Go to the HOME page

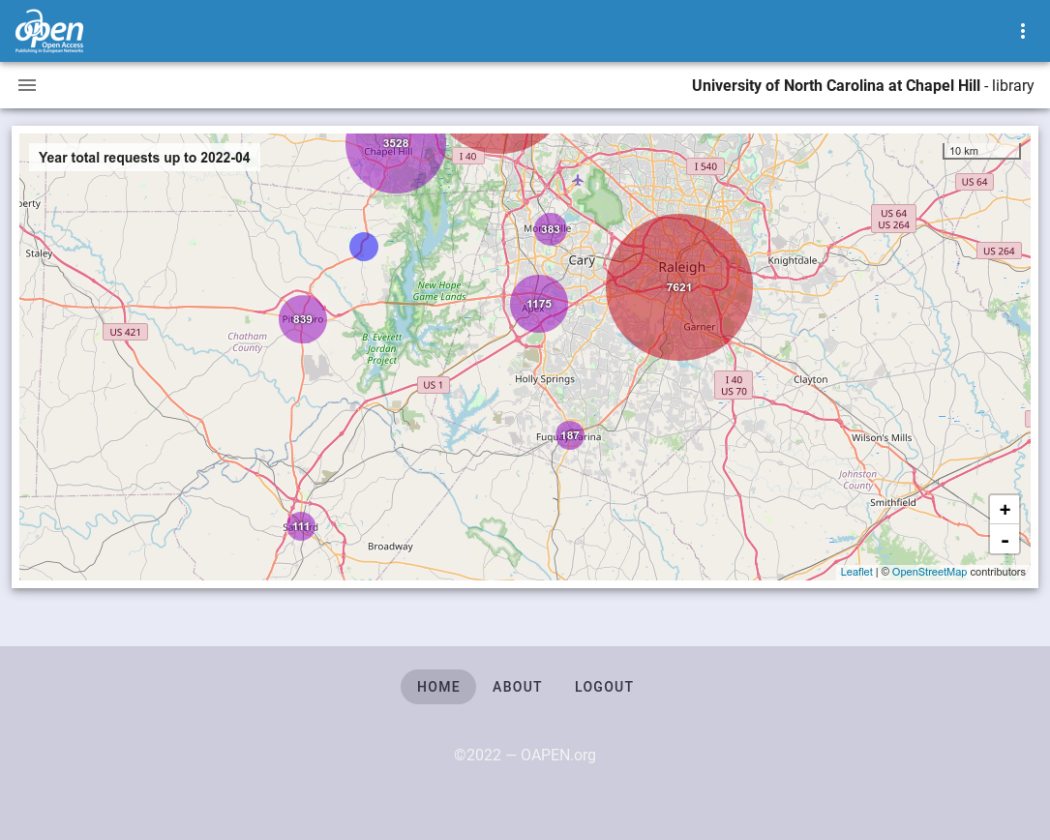438,687
